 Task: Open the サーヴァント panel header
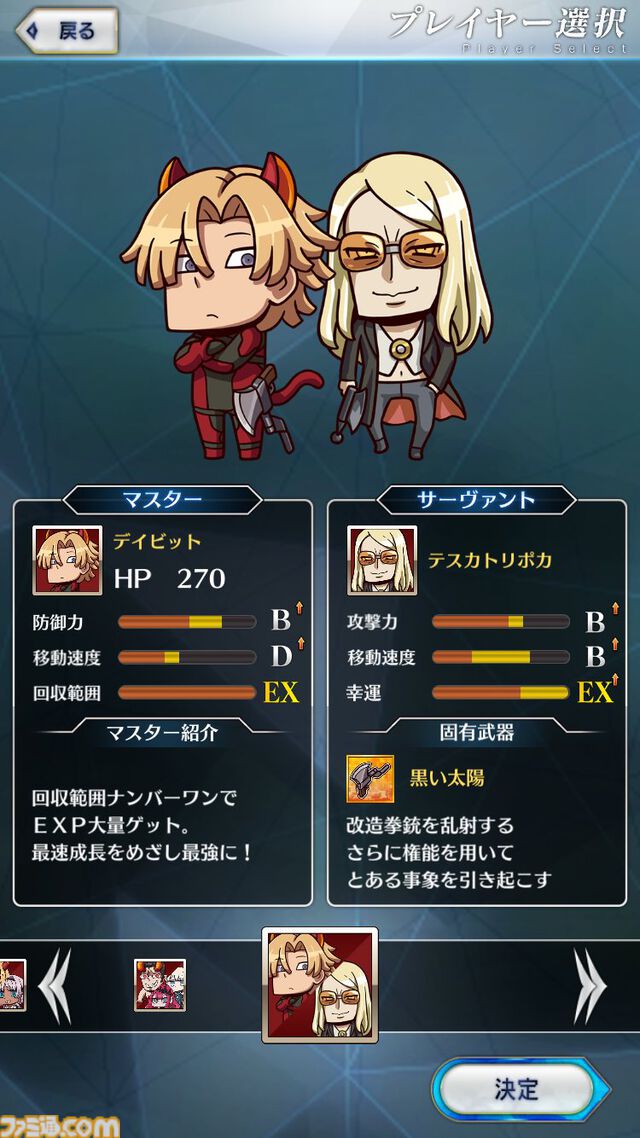[x=477, y=500]
